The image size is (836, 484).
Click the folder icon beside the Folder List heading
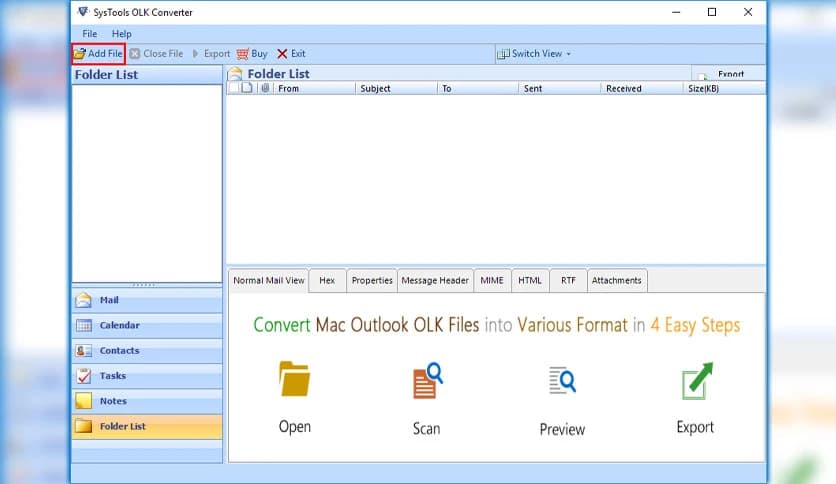(235, 74)
